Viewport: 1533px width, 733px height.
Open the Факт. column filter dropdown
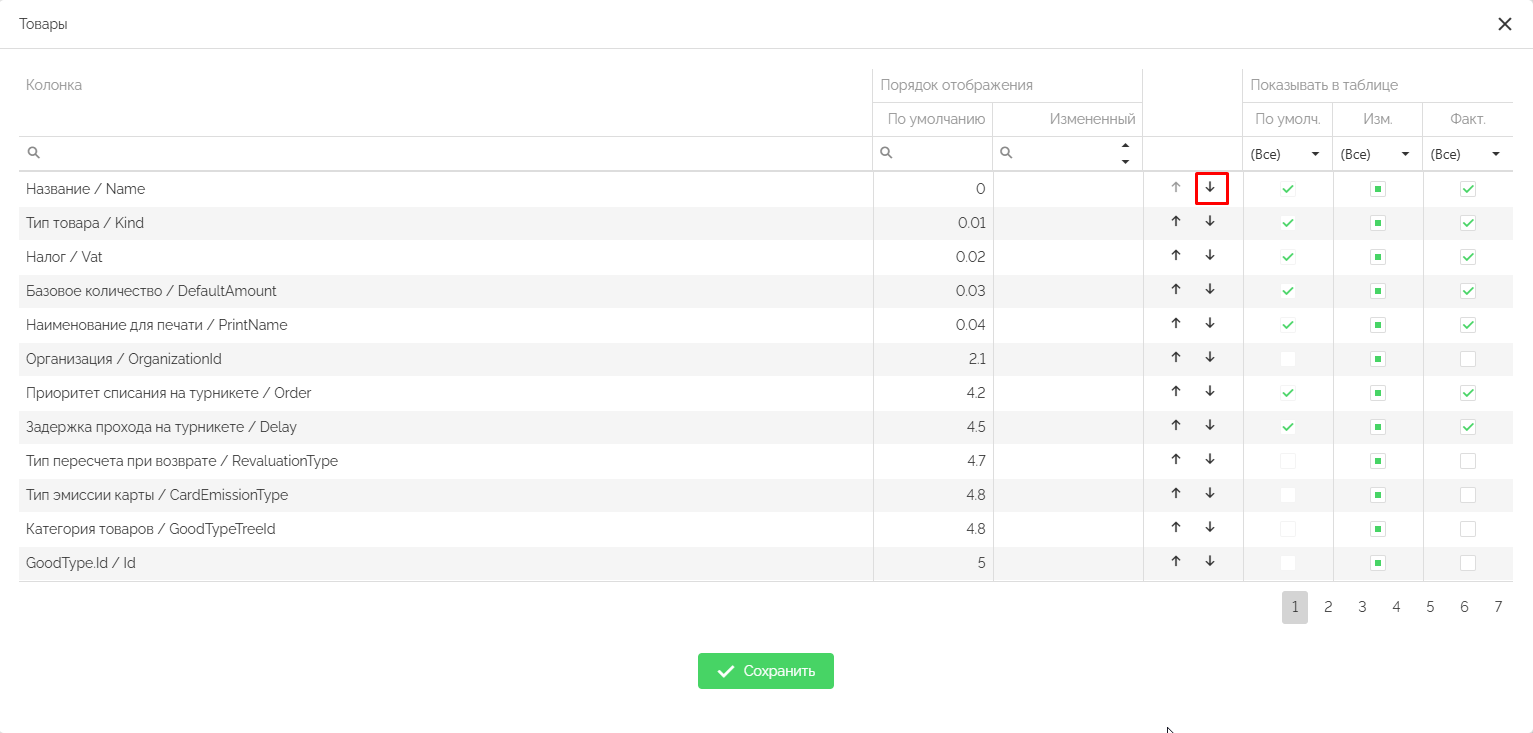[1467, 155]
